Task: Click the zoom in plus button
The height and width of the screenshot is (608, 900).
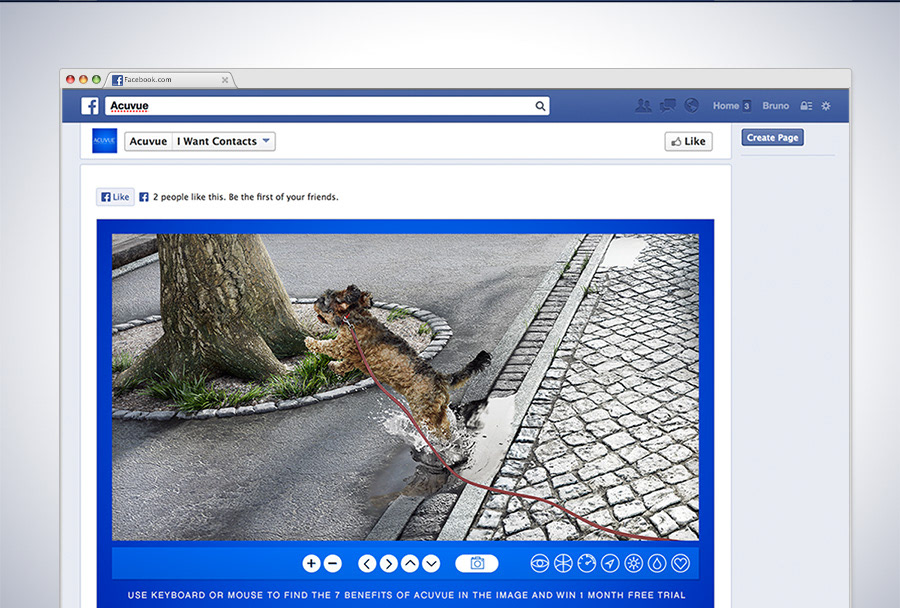Action: pos(311,564)
